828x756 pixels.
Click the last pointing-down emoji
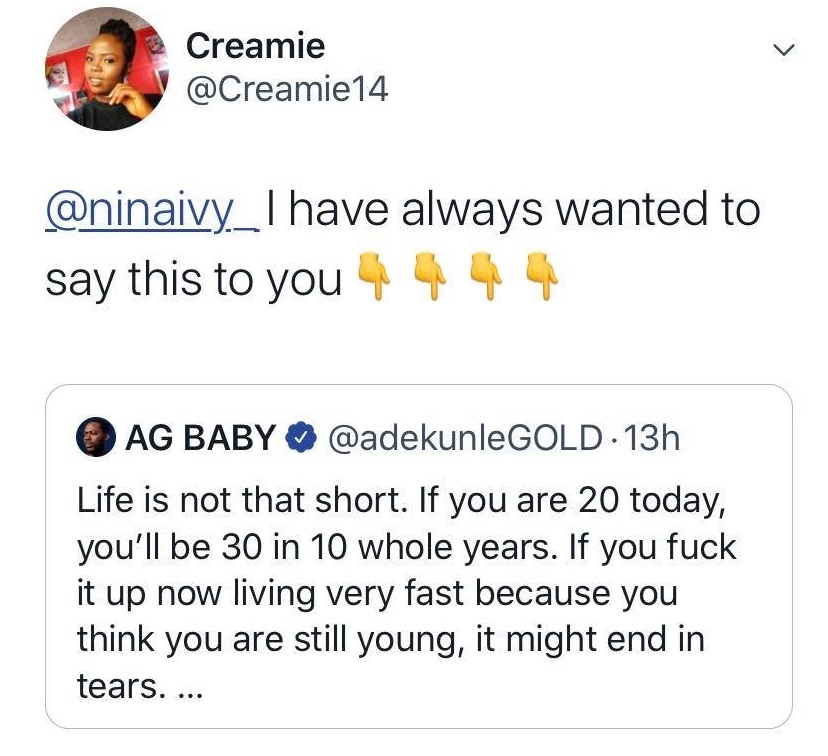point(541,281)
